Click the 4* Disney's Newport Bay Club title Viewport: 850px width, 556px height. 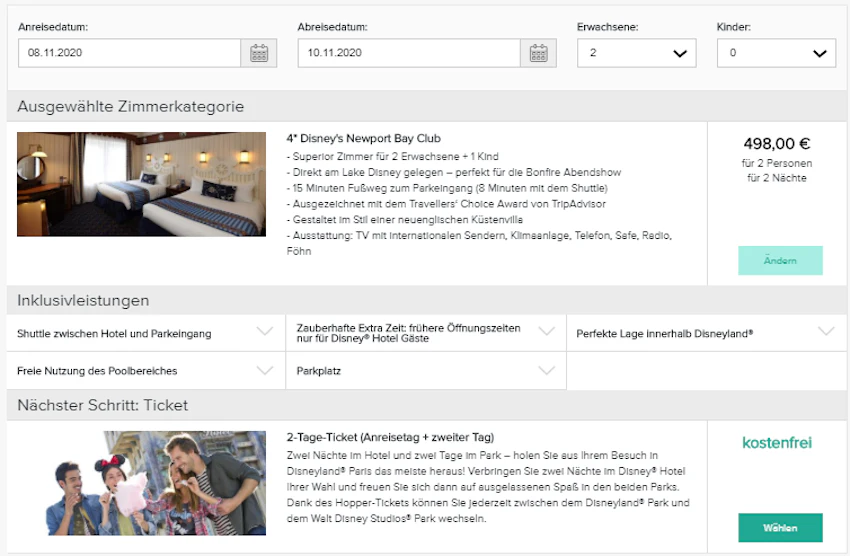[x=364, y=139]
